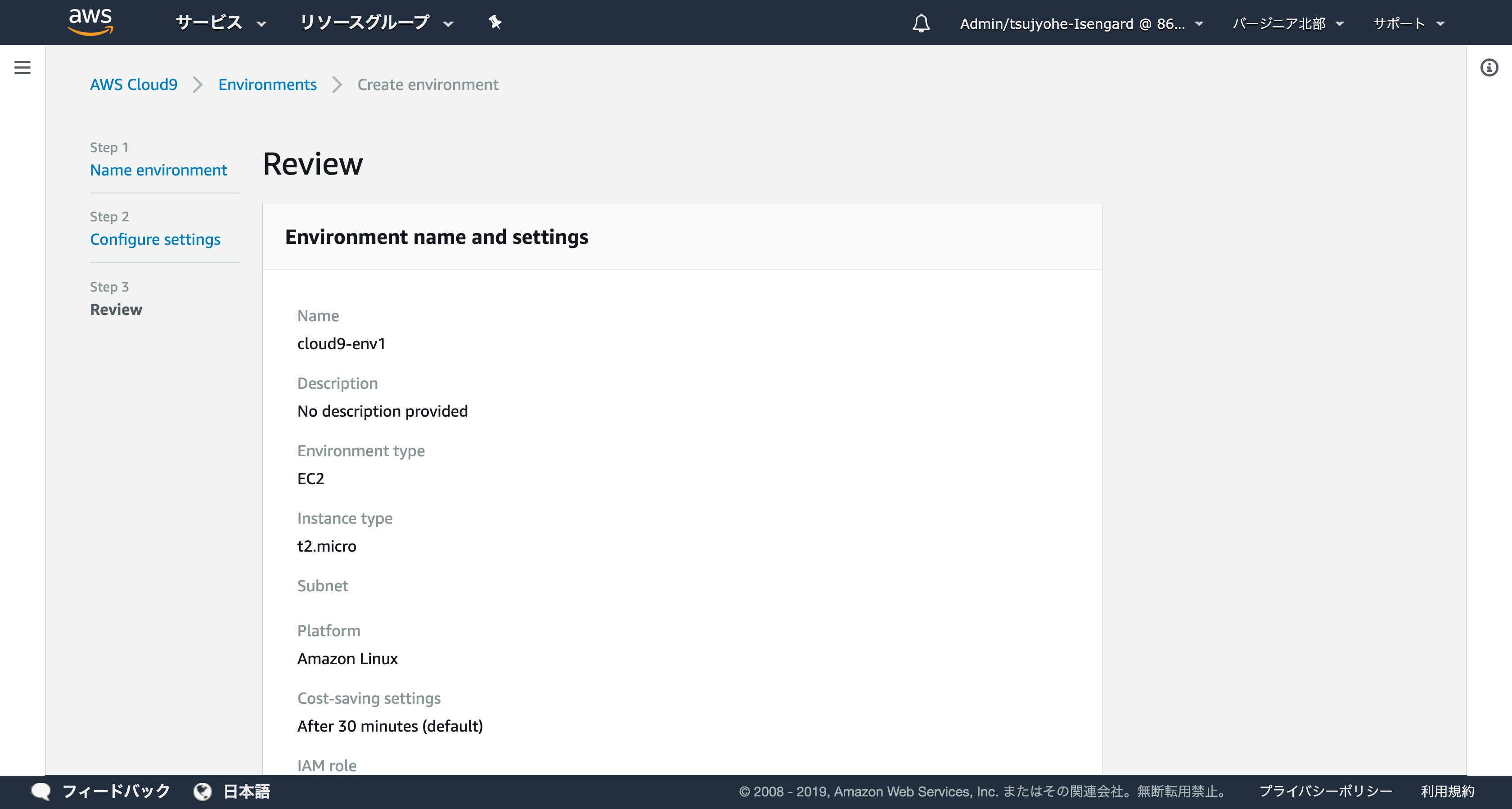Expand the リソースグループ menu
The image size is (1512, 809).
376,23
